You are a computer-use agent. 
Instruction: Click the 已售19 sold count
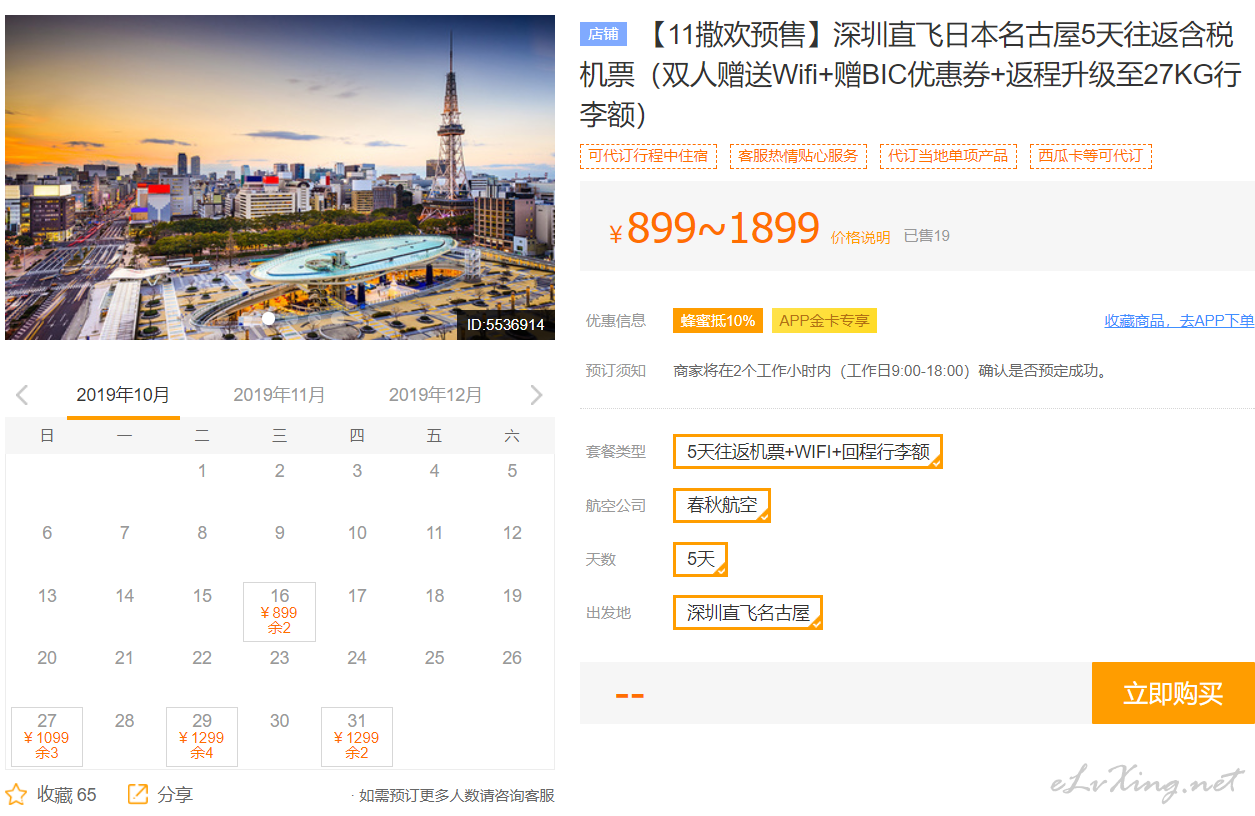click(x=927, y=236)
